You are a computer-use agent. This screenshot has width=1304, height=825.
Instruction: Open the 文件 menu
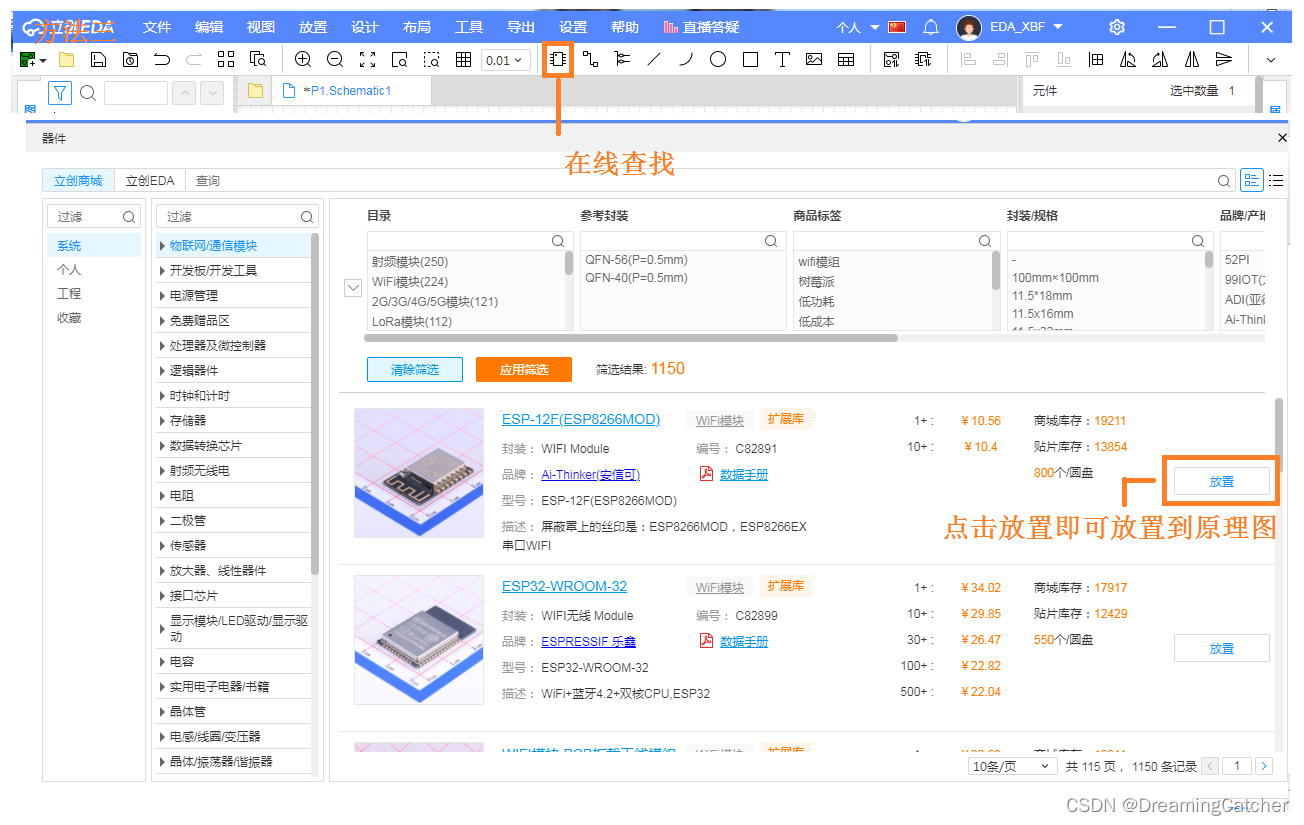click(157, 27)
